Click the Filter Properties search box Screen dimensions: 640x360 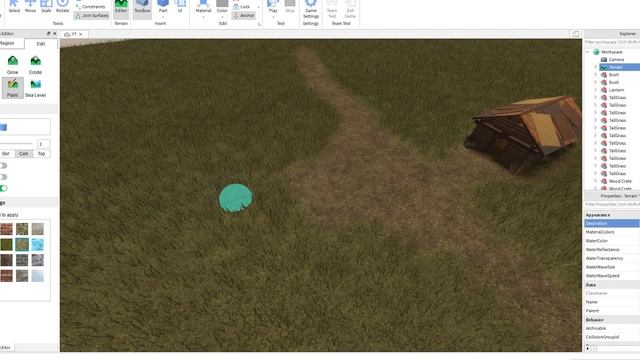click(x=612, y=204)
